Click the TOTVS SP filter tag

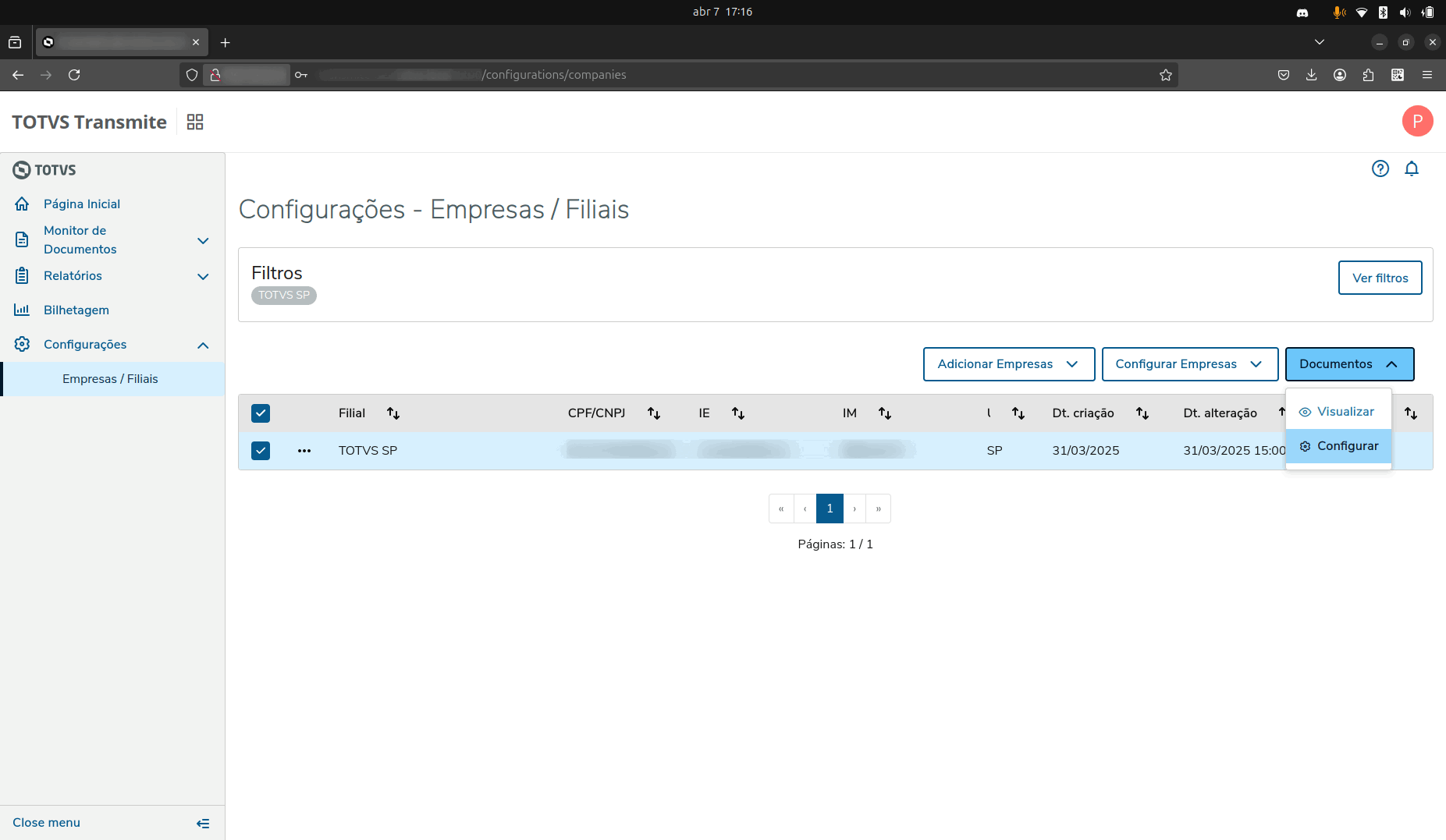[284, 296]
